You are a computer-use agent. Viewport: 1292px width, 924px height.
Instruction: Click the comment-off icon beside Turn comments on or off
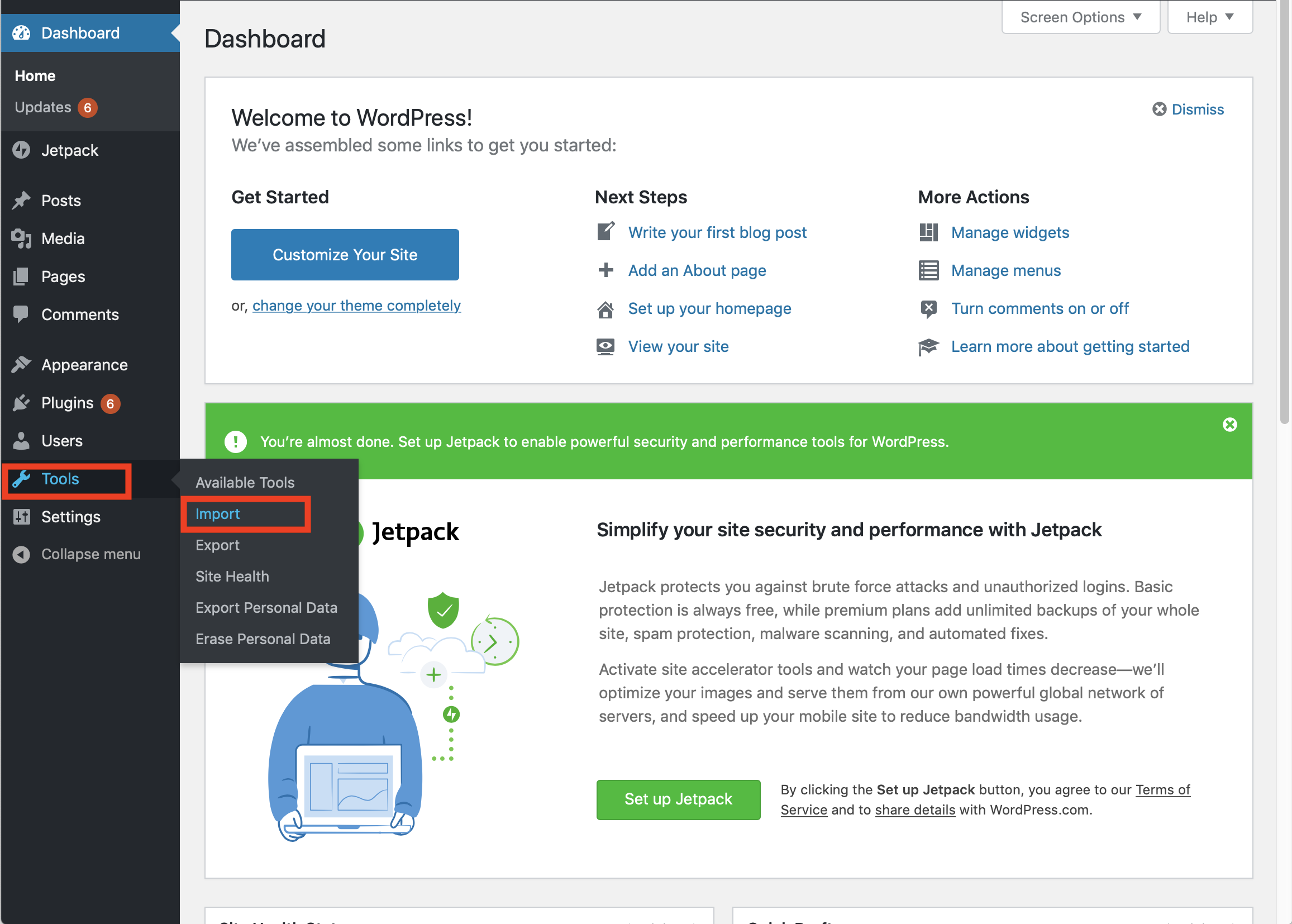[x=928, y=309]
